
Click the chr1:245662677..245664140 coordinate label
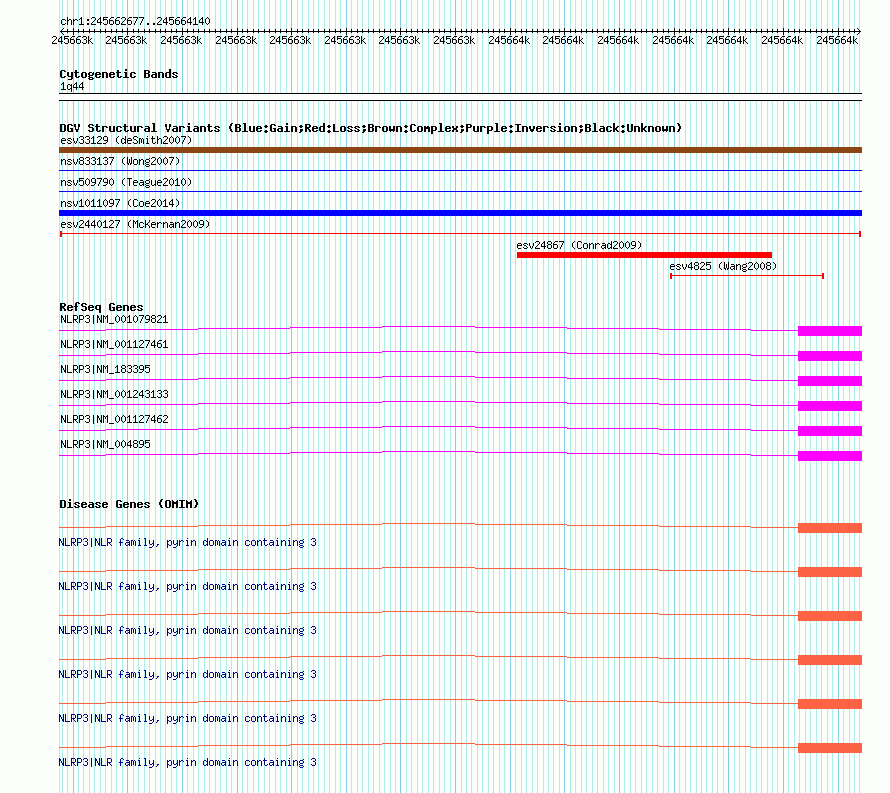tap(135, 21)
